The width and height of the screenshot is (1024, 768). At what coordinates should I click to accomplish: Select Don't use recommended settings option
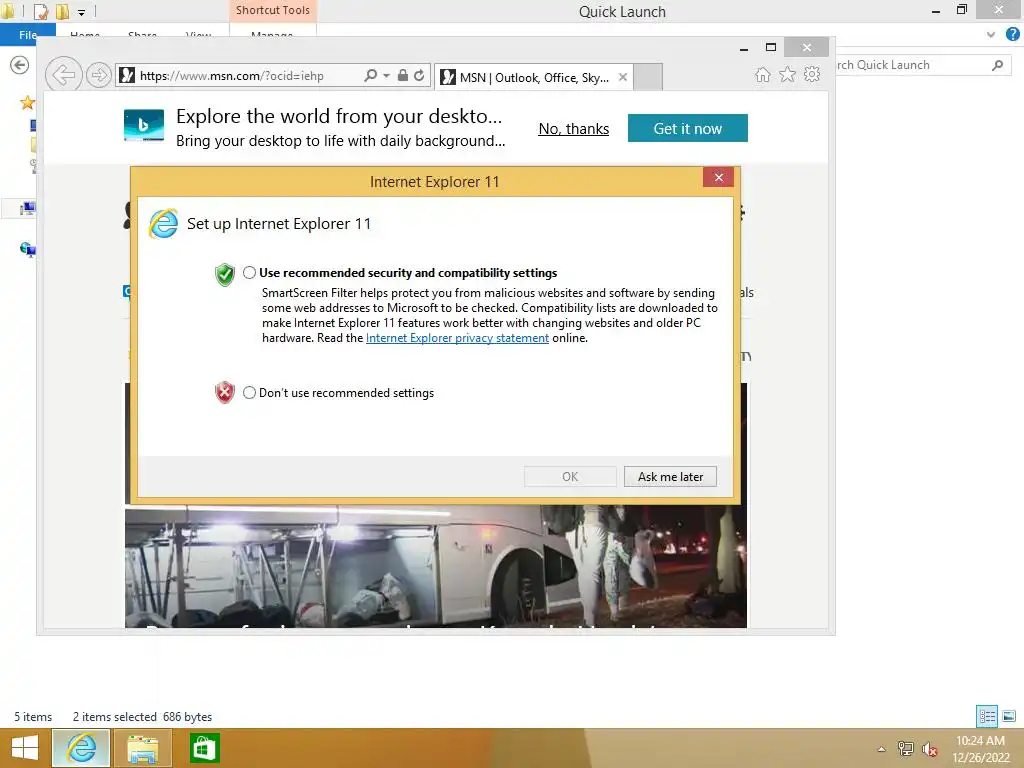[x=249, y=392]
